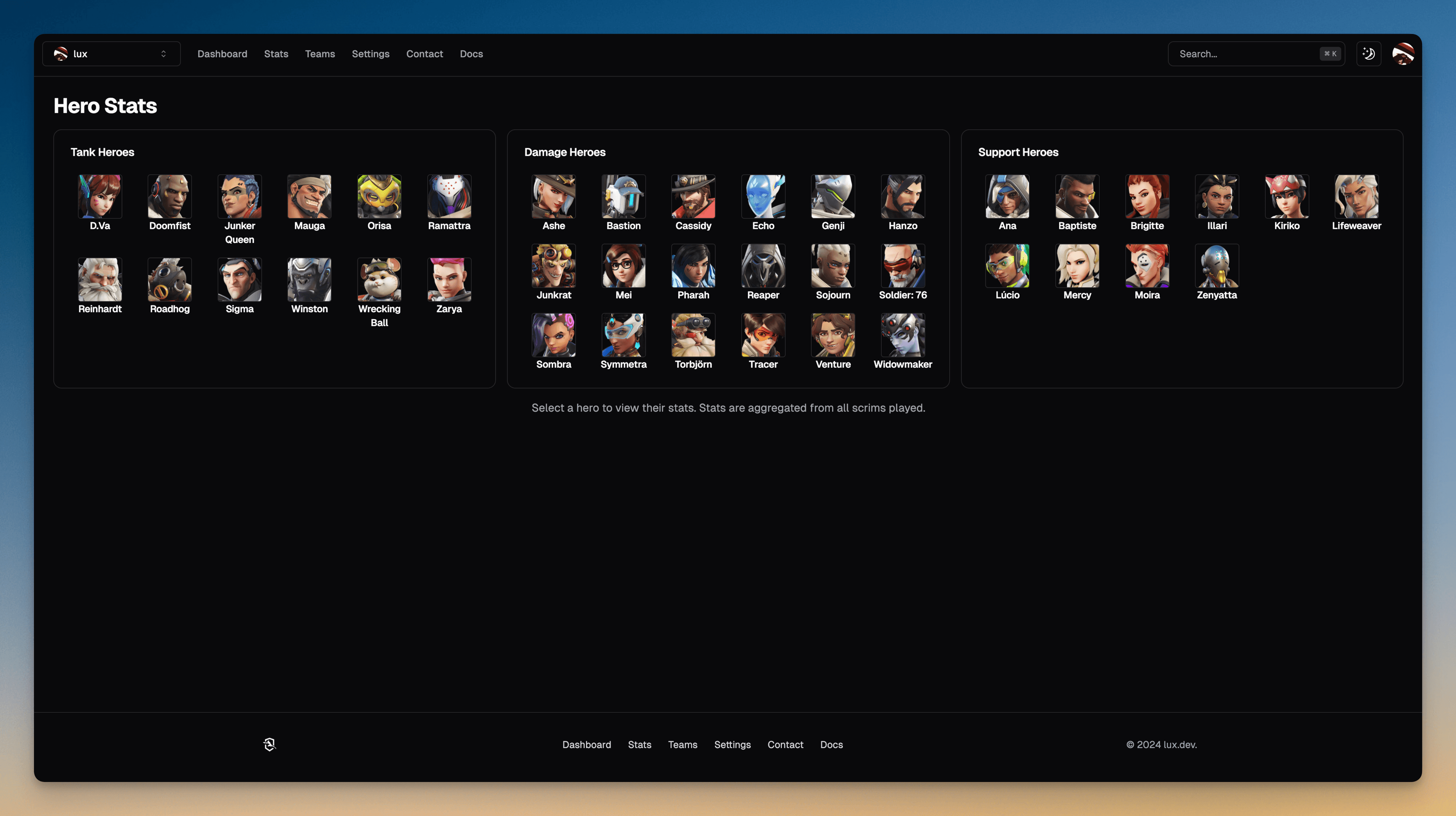This screenshot has width=1456, height=816.
Task: Select the D.Va hero portrait
Action: pos(99,196)
